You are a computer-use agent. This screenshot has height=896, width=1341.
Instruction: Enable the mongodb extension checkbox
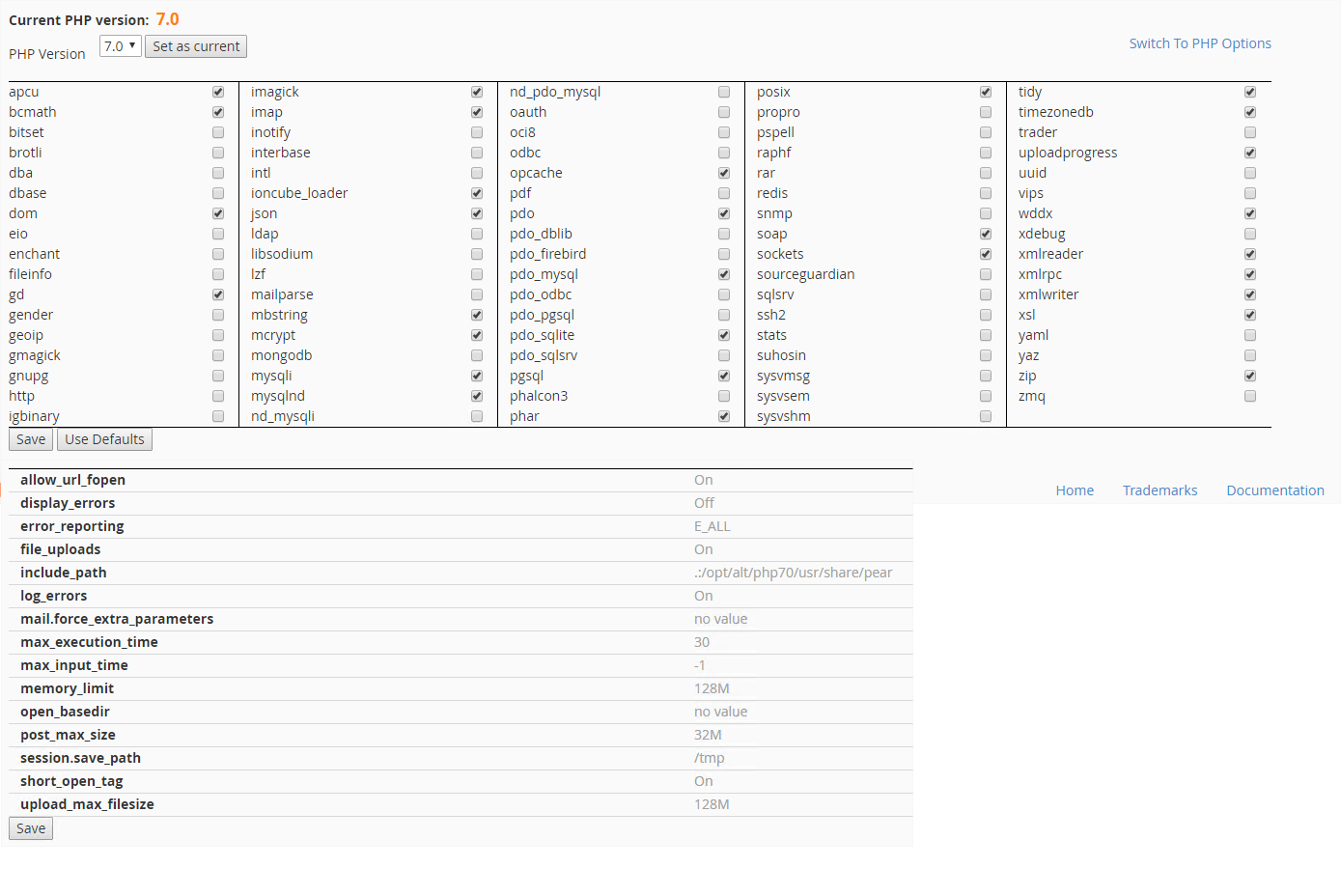pos(477,355)
